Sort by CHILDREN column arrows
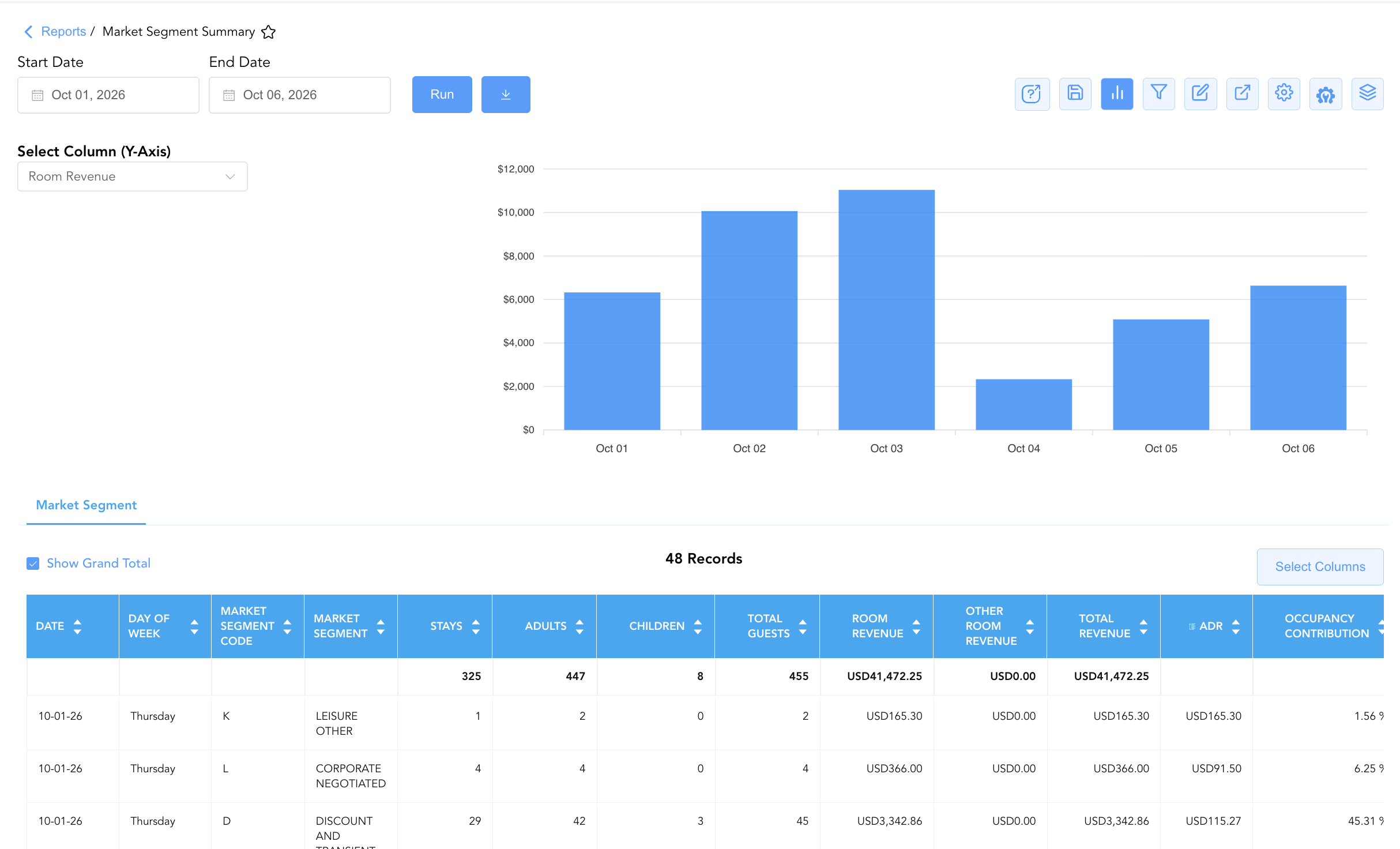Image resolution: width=1400 pixels, height=849 pixels. click(x=698, y=626)
